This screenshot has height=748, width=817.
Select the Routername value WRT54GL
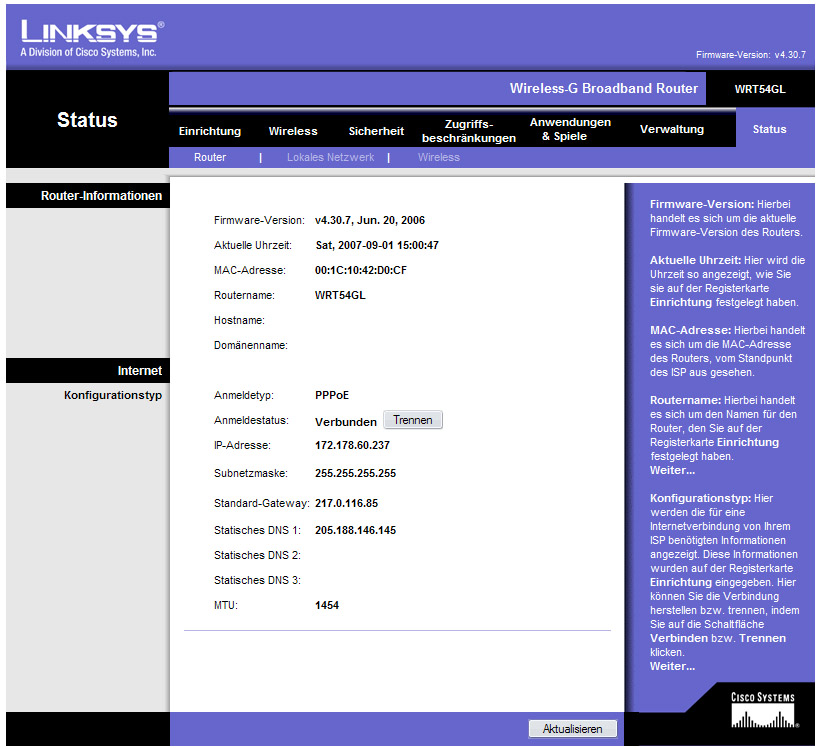pos(340,295)
